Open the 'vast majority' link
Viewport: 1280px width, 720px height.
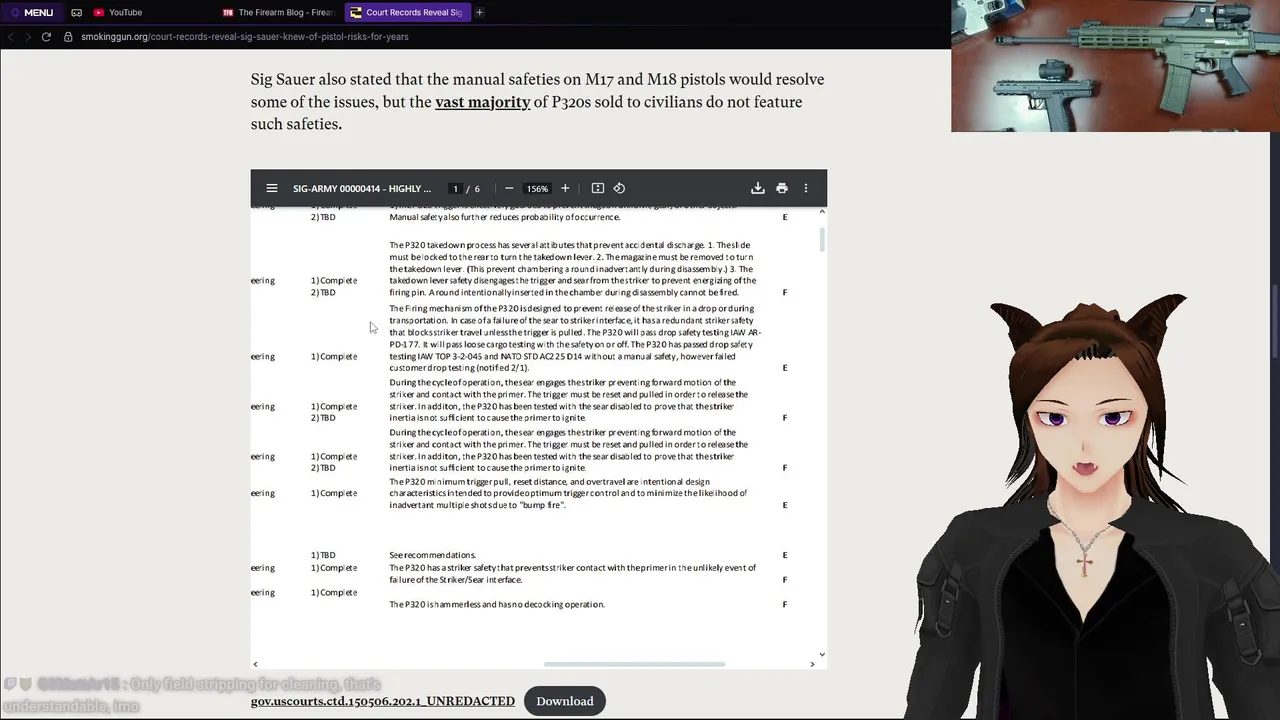click(482, 102)
